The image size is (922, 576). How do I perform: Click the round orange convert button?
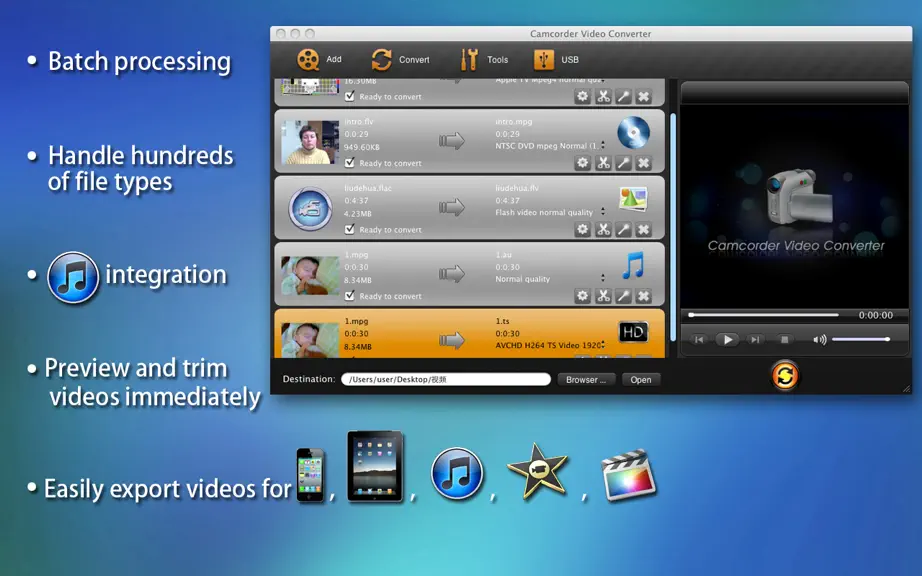785,375
